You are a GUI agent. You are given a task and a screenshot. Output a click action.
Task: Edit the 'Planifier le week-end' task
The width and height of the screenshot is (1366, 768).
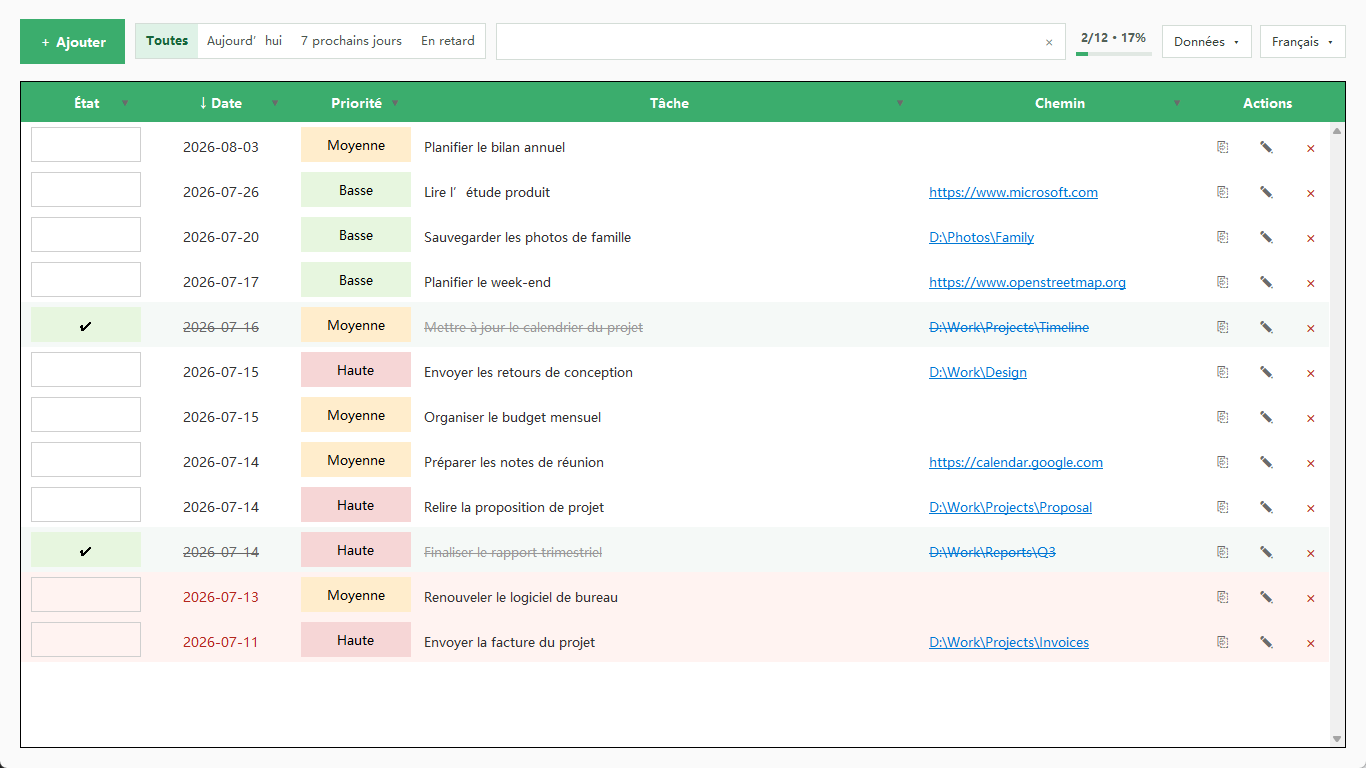1266,282
